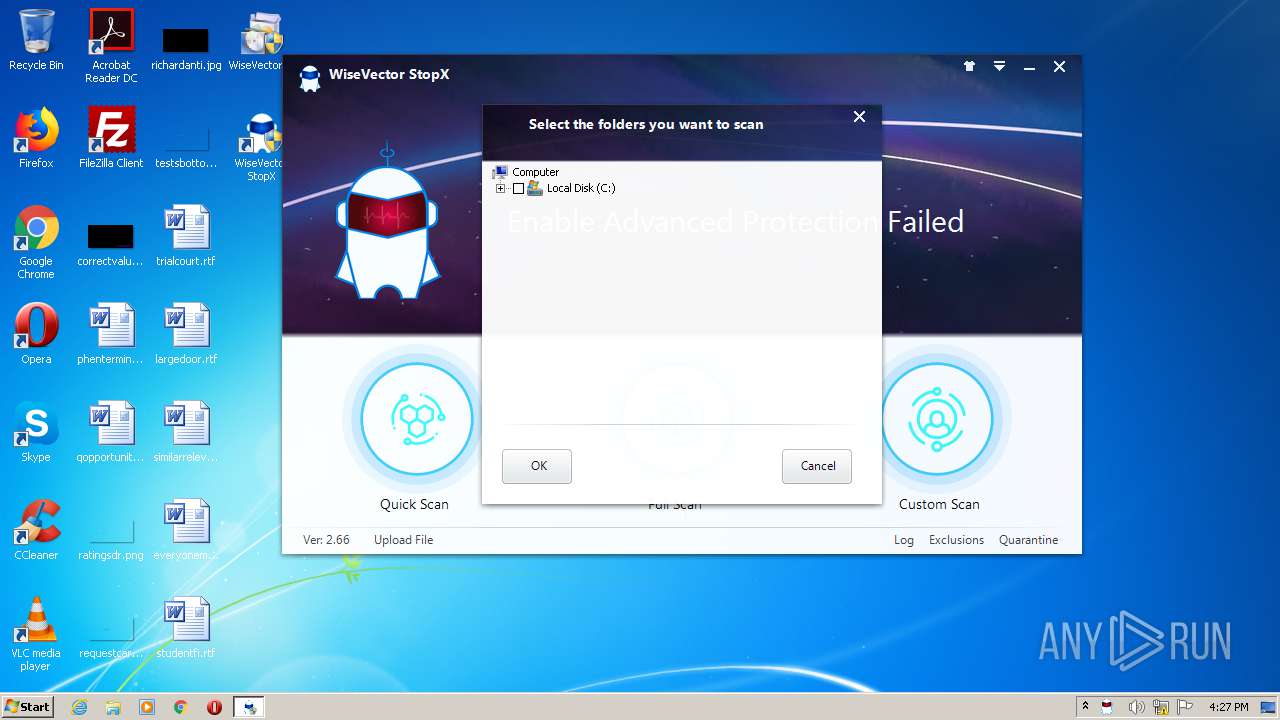
Task: Open the Quarantine link
Action: pyautogui.click(x=1028, y=540)
